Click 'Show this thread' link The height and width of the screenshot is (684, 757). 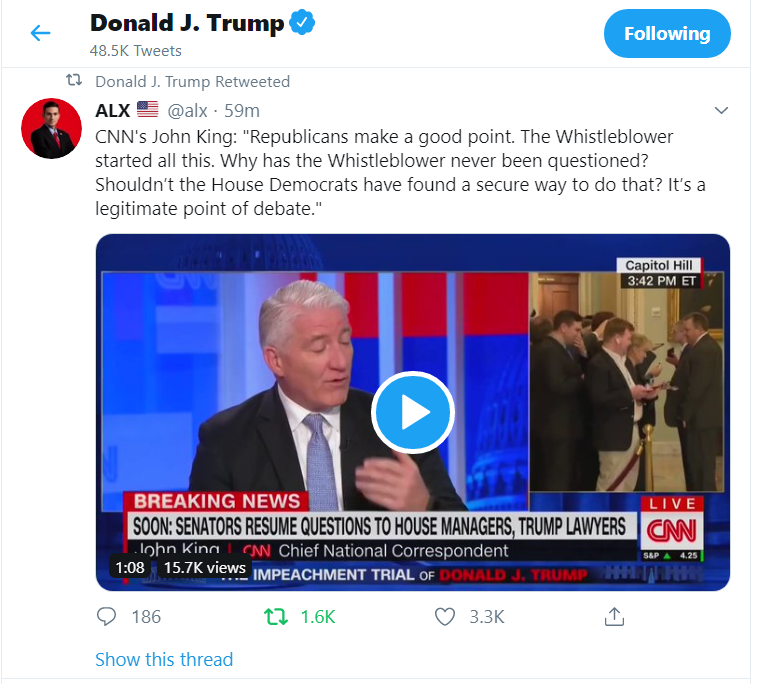pyautogui.click(x=164, y=659)
